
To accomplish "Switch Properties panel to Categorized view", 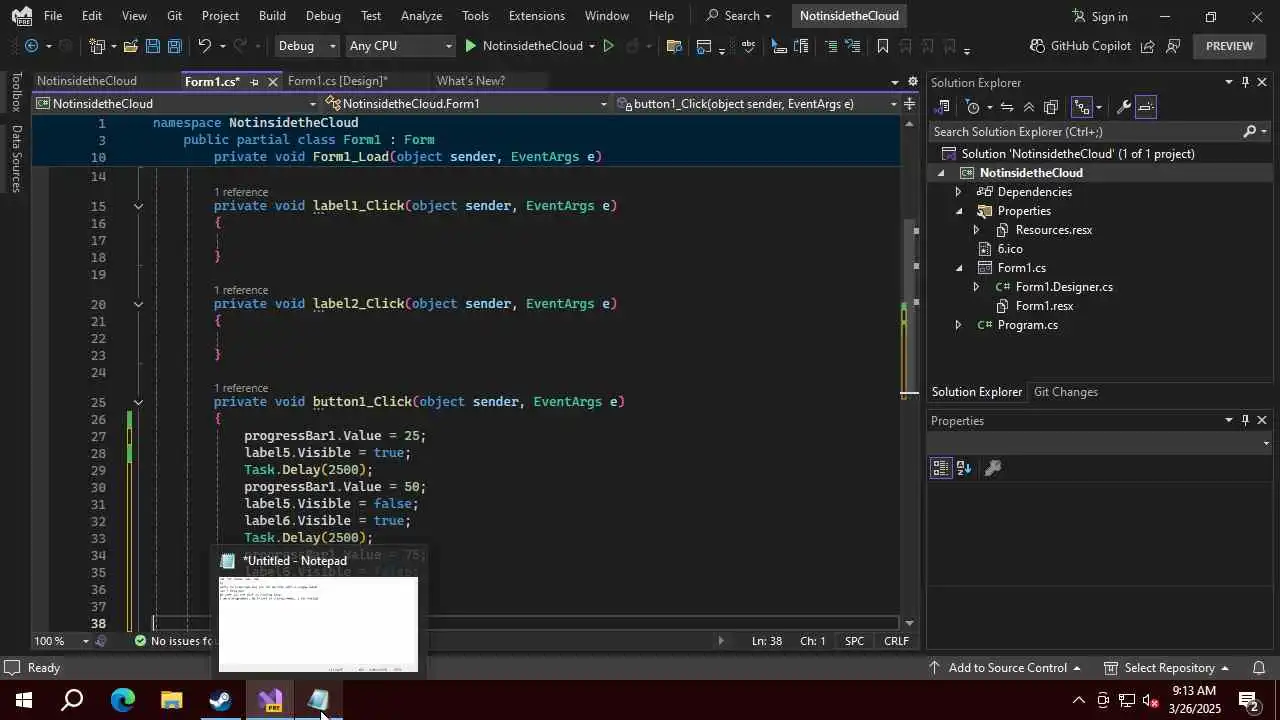I will 940,468.
